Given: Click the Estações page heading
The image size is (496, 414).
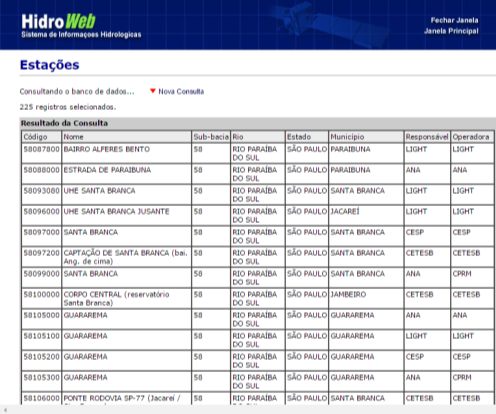Looking at the screenshot, I should (50, 65).
